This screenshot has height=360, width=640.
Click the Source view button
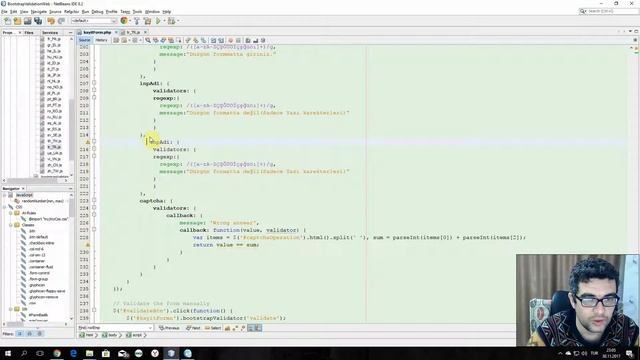tap(84, 40)
